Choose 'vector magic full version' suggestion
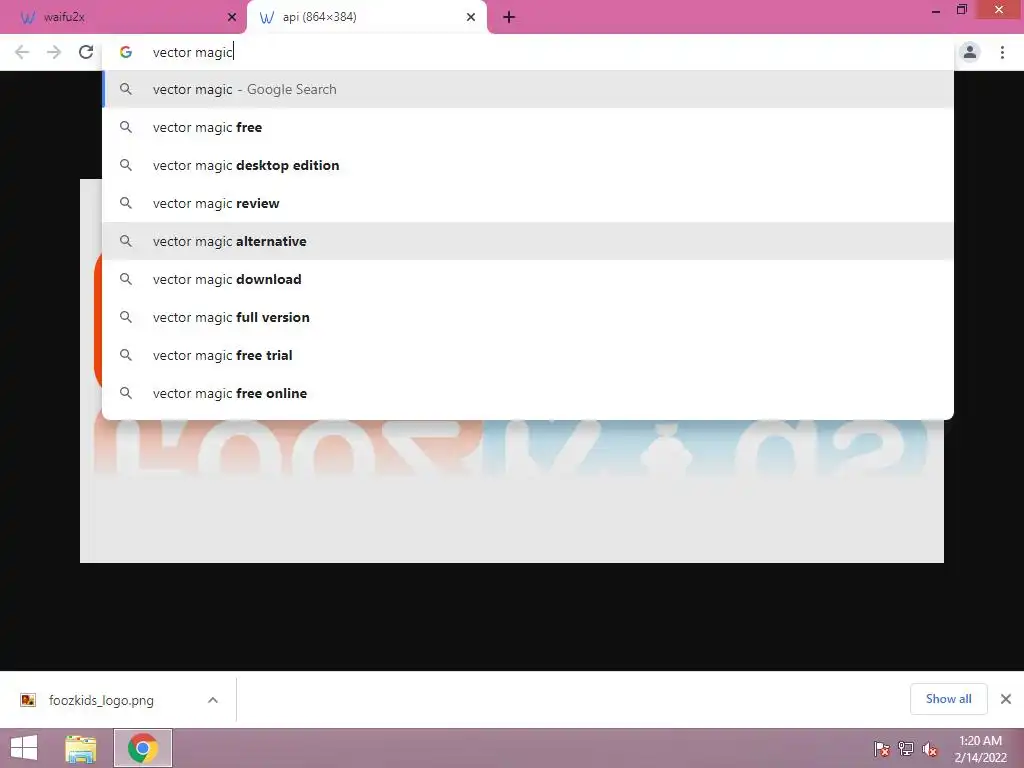The height and width of the screenshot is (768, 1024). tap(528, 317)
